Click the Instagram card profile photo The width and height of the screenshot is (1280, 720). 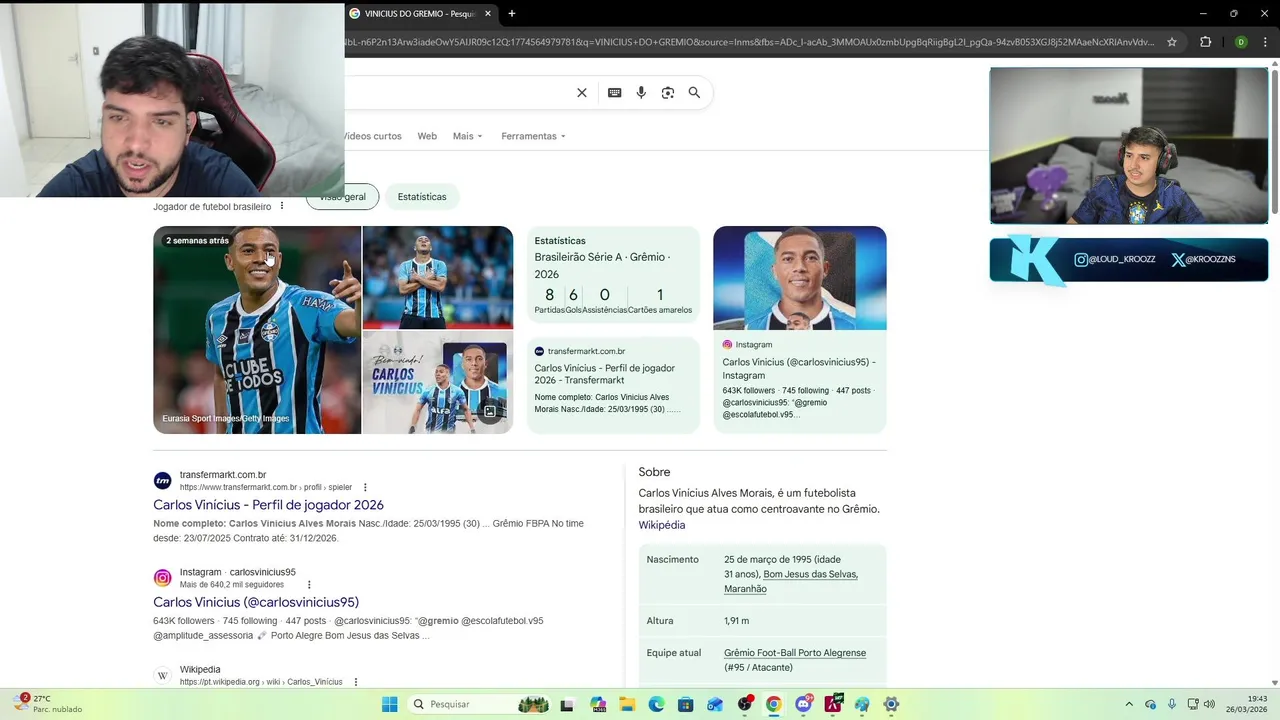point(800,278)
